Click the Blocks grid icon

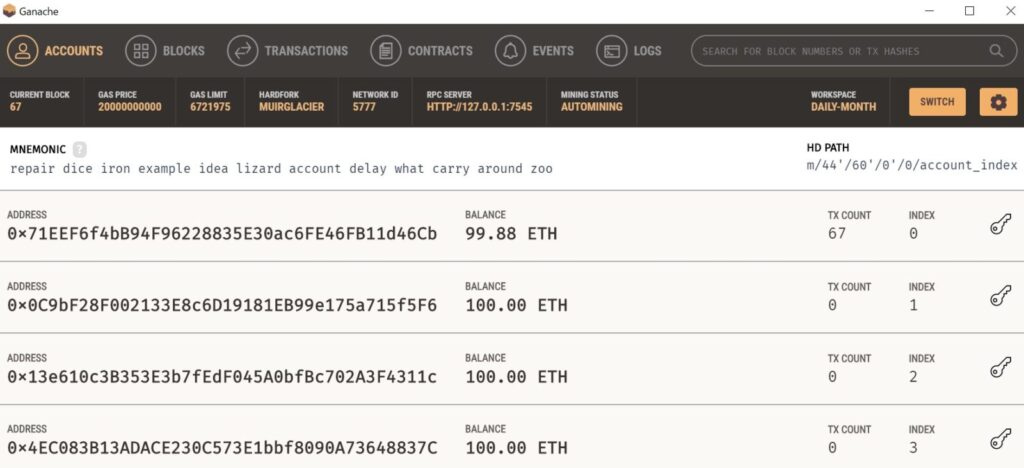pos(141,51)
